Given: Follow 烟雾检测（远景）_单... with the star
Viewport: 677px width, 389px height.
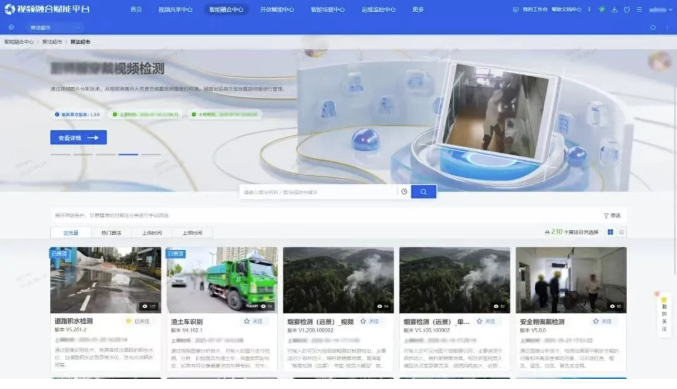Looking at the screenshot, I should (479, 321).
